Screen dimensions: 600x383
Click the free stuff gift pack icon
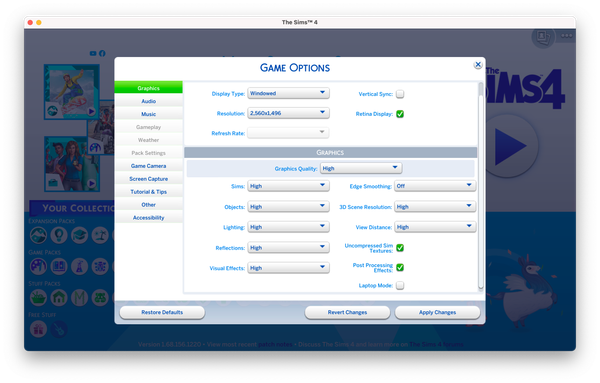coord(38,329)
